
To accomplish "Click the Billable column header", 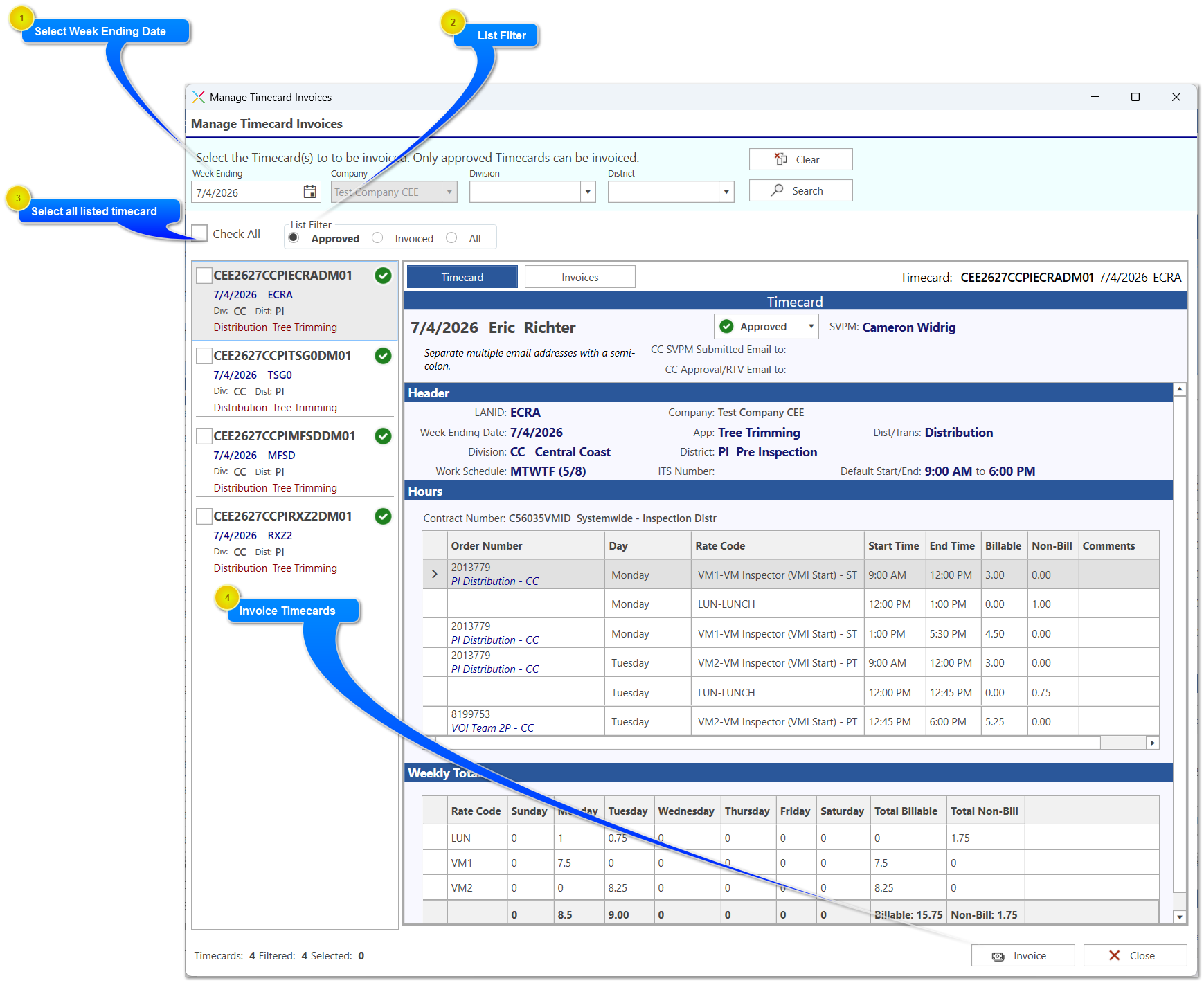I will [1004, 545].
